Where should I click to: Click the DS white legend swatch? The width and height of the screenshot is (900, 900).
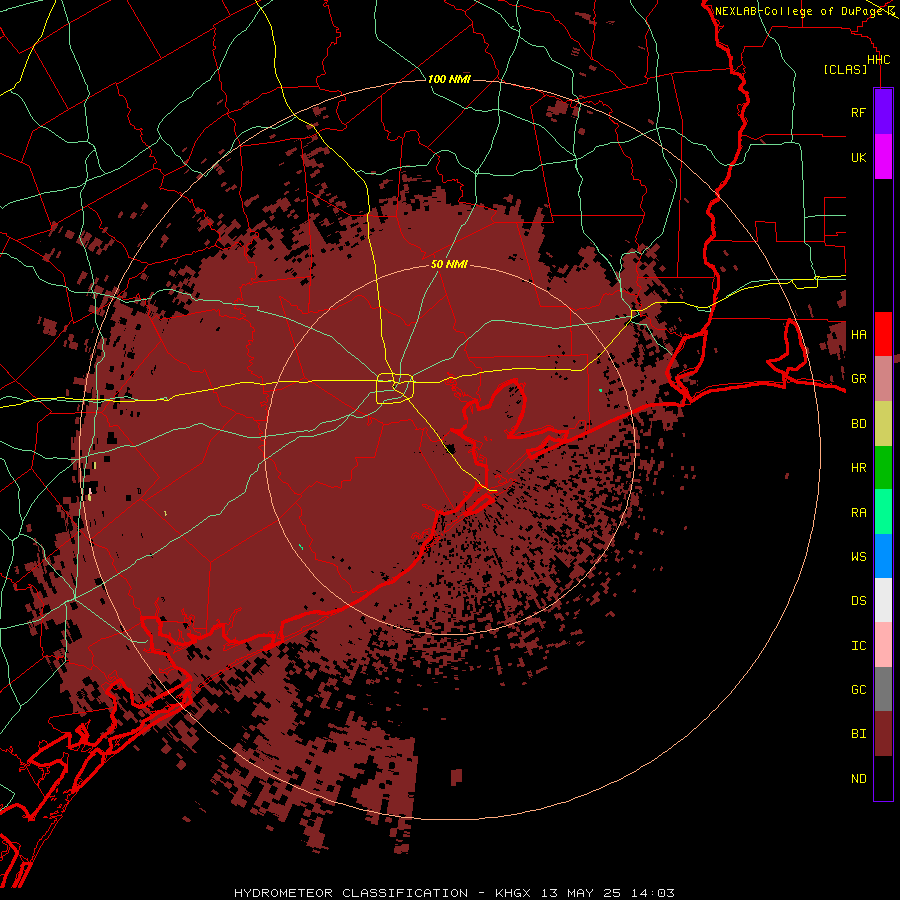click(883, 600)
